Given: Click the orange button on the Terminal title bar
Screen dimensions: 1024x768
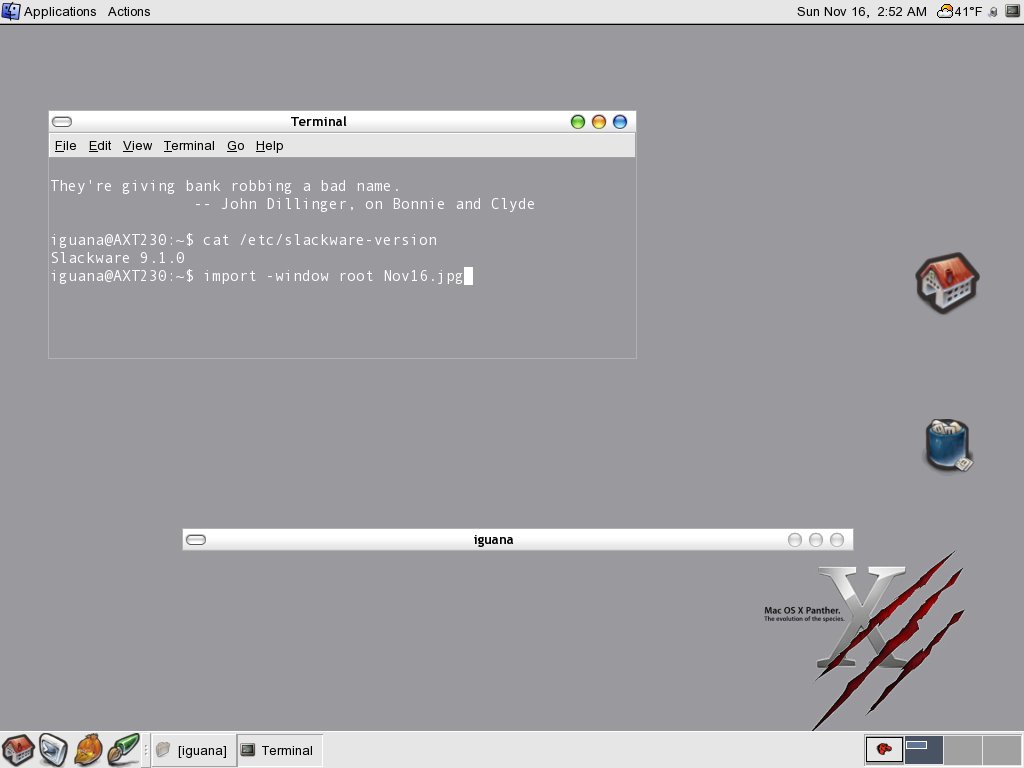Looking at the screenshot, I should tap(599, 121).
